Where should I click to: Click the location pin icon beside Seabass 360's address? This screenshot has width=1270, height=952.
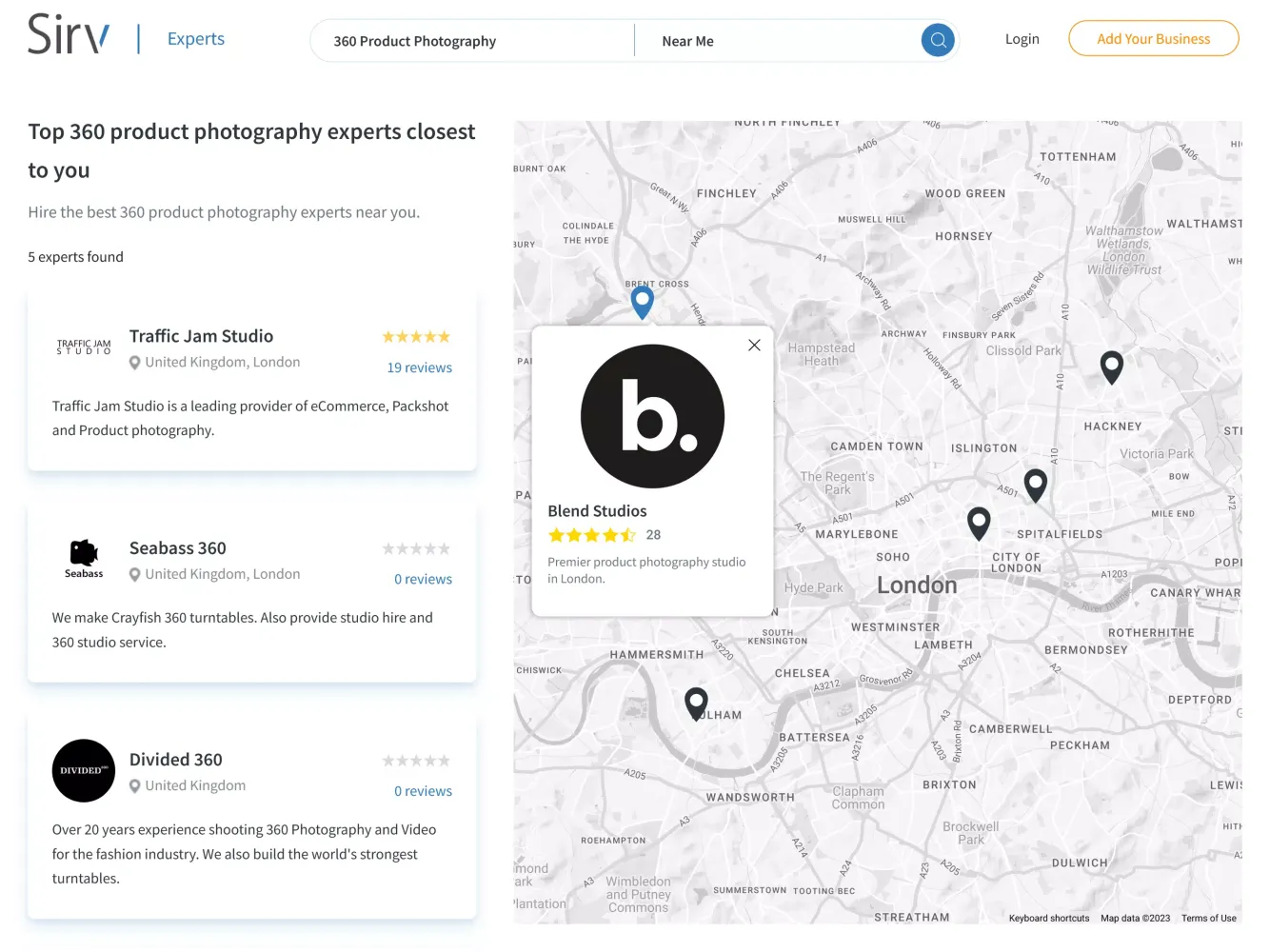pos(135,574)
